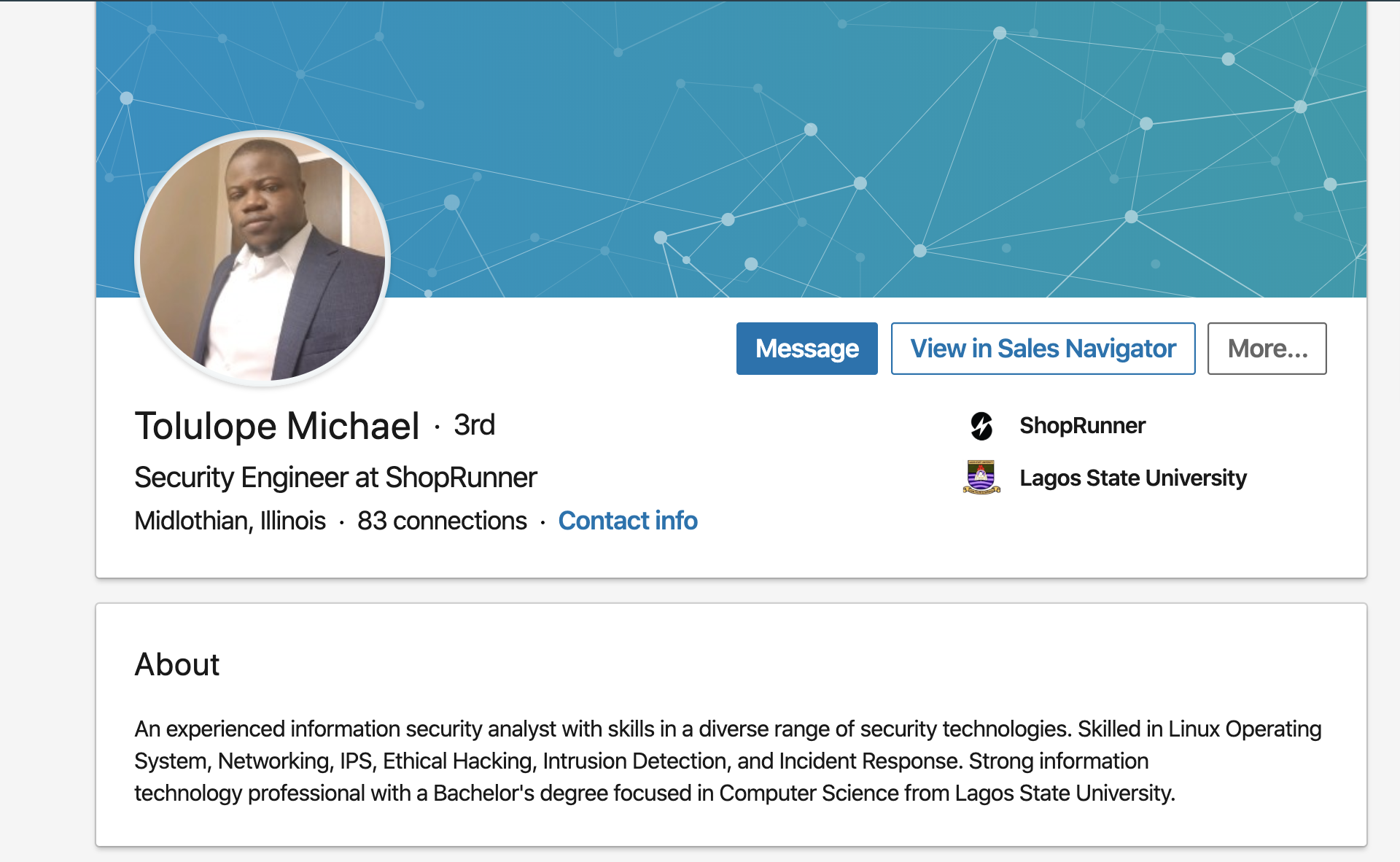Click the About section heading
This screenshot has width=1400, height=862.
177,664
